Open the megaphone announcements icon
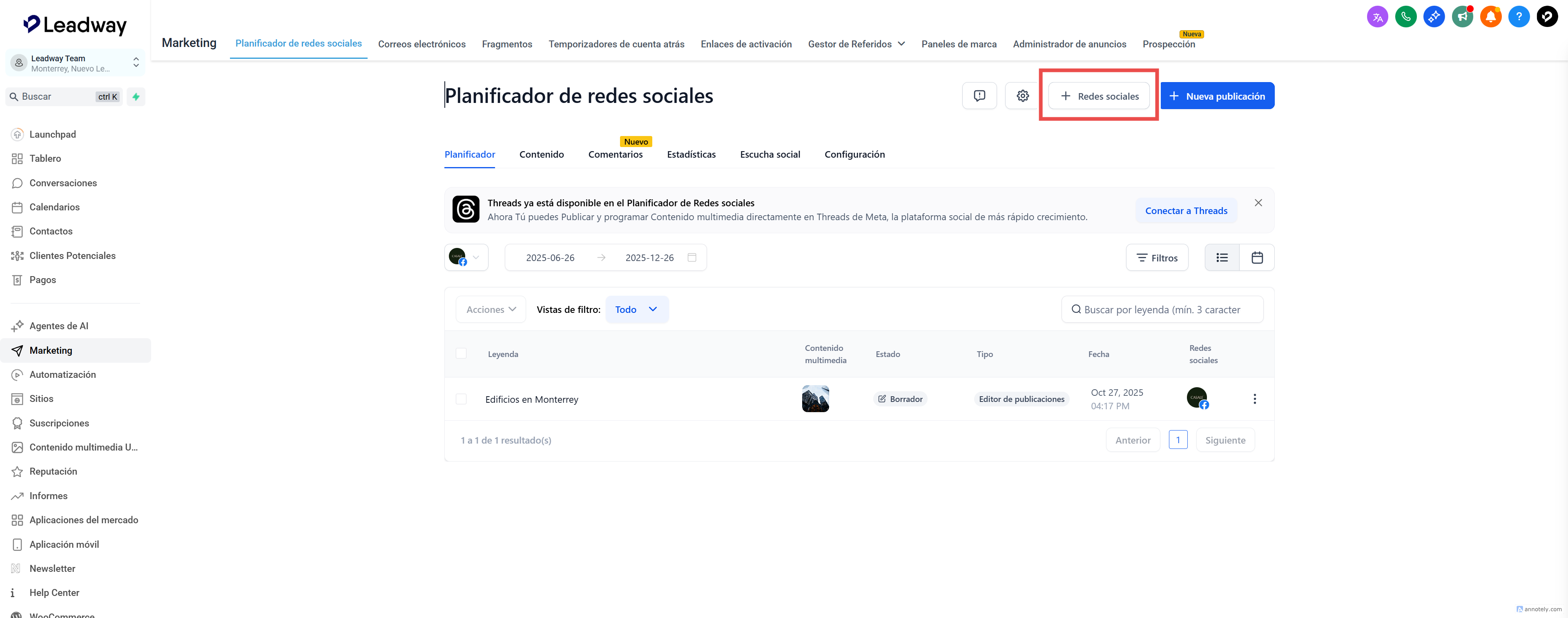The height and width of the screenshot is (618, 1568). pos(1462,16)
